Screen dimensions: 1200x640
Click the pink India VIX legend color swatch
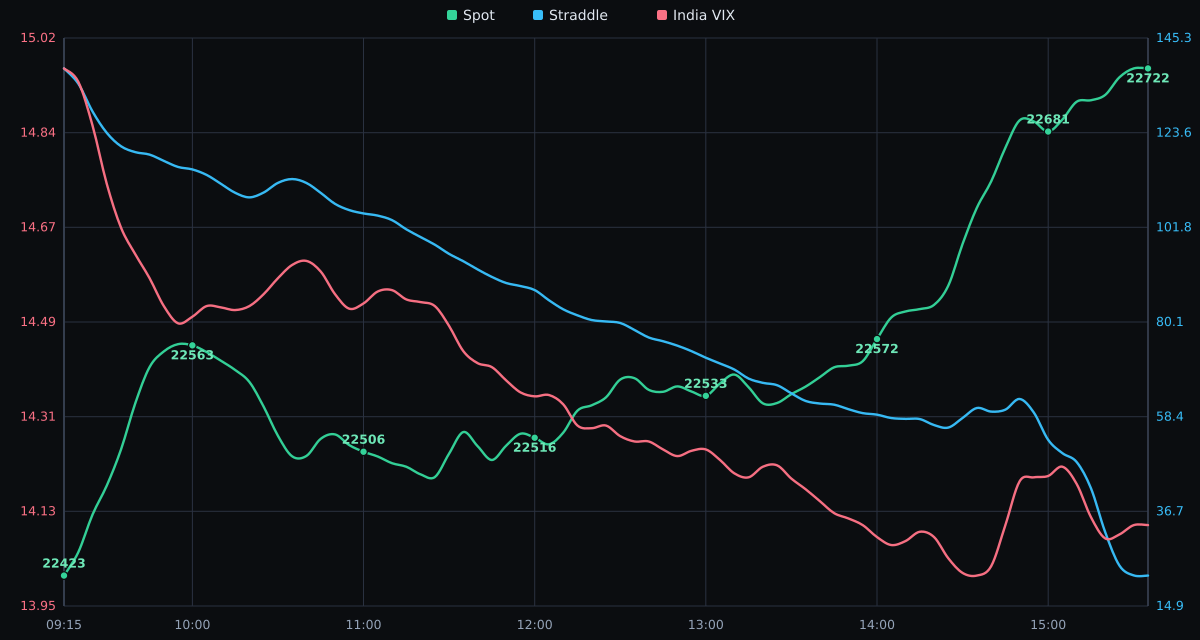coord(662,15)
